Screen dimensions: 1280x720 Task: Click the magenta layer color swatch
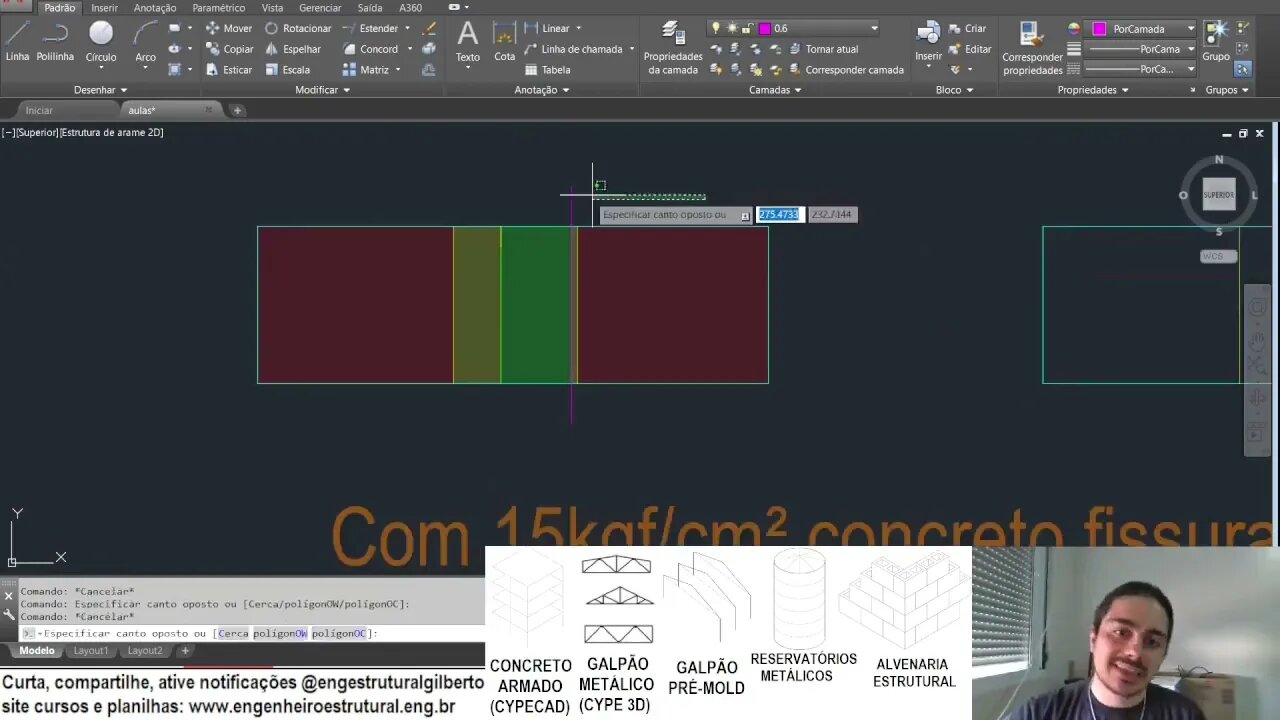[765, 29]
